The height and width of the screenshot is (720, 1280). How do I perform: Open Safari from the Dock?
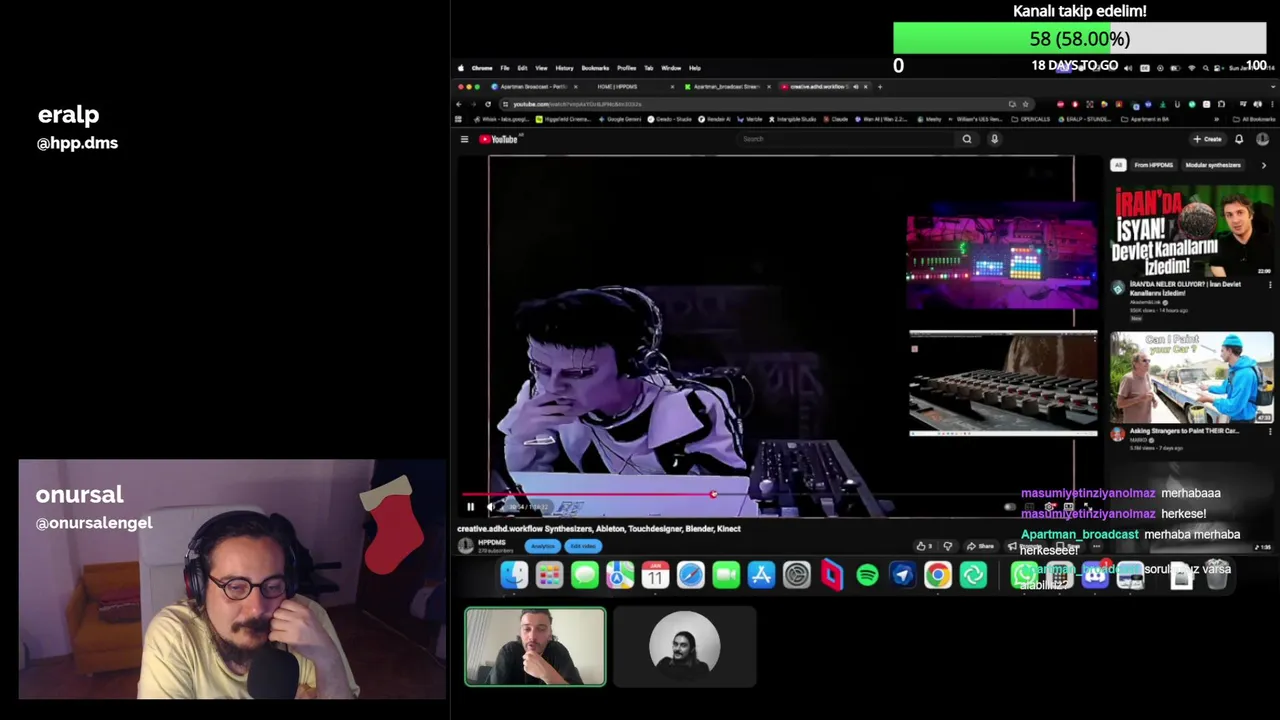[691, 575]
